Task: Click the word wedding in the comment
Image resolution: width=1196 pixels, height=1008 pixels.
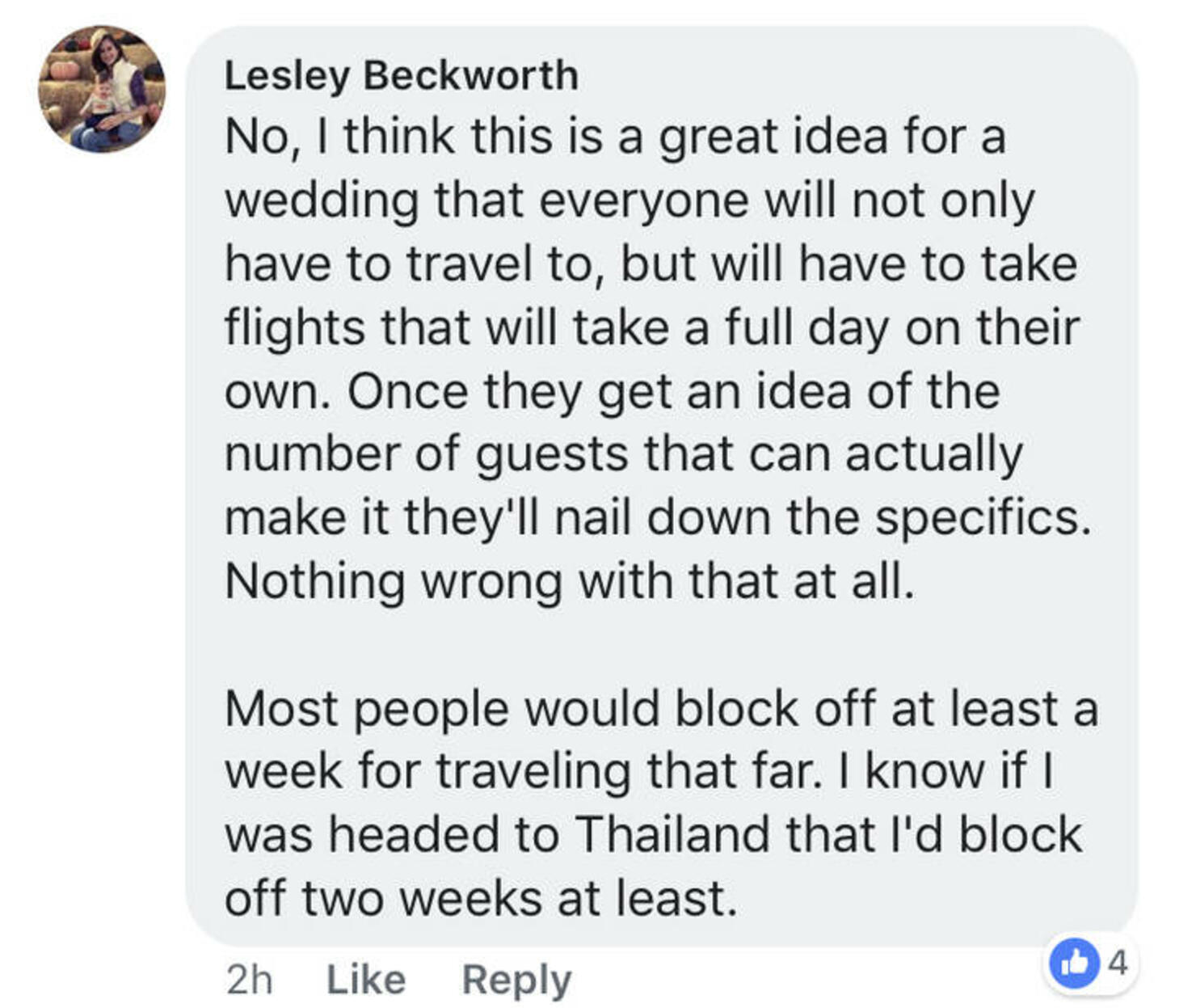Action: (x=322, y=200)
